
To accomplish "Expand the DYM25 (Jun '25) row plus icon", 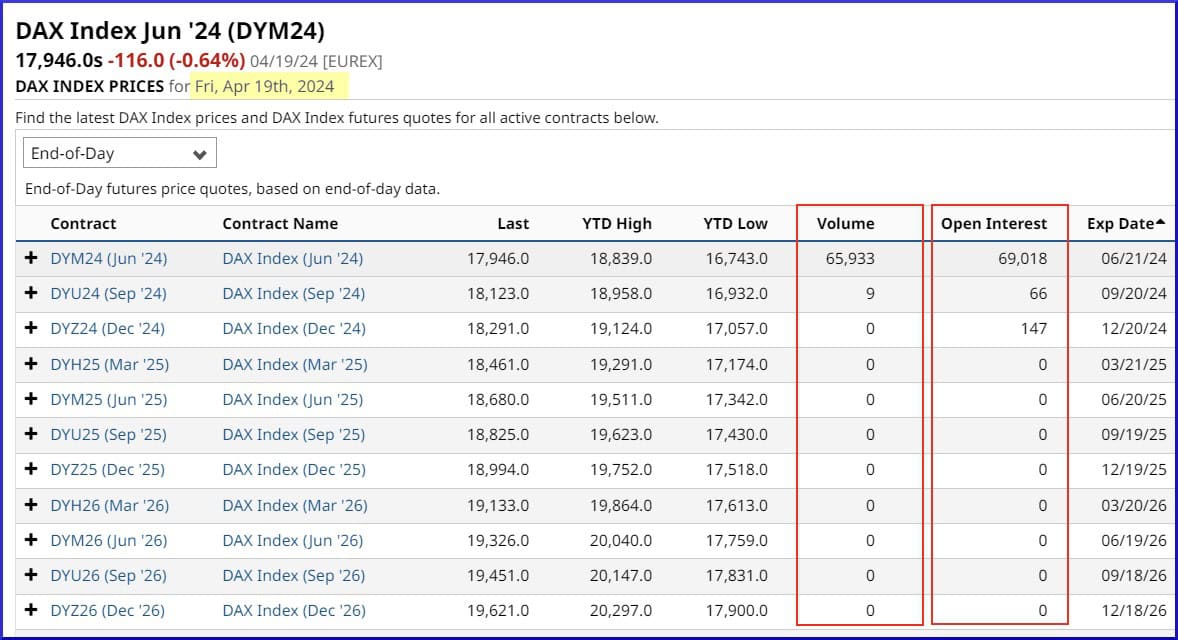I will [x=32, y=399].
